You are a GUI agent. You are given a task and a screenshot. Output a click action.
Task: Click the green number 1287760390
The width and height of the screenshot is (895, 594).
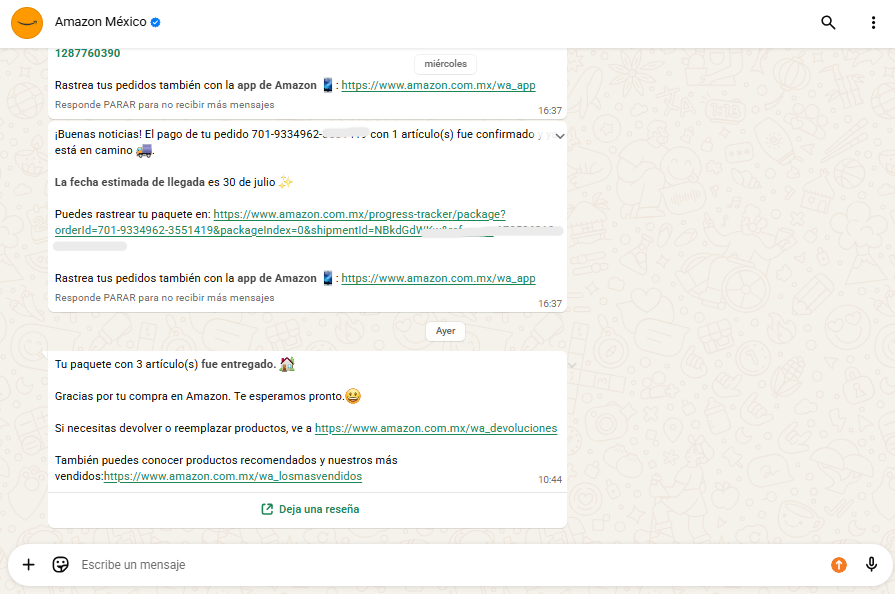coord(87,53)
